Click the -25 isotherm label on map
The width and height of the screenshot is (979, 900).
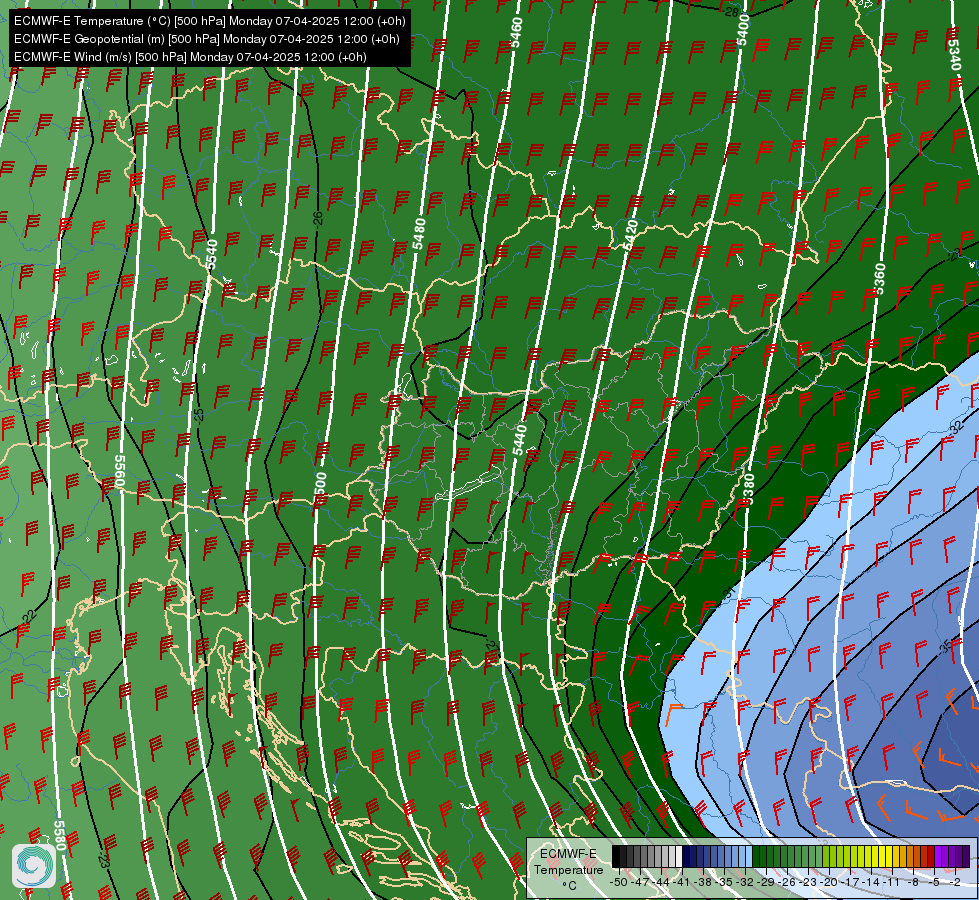pyautogui.click(x=199, y=415)
